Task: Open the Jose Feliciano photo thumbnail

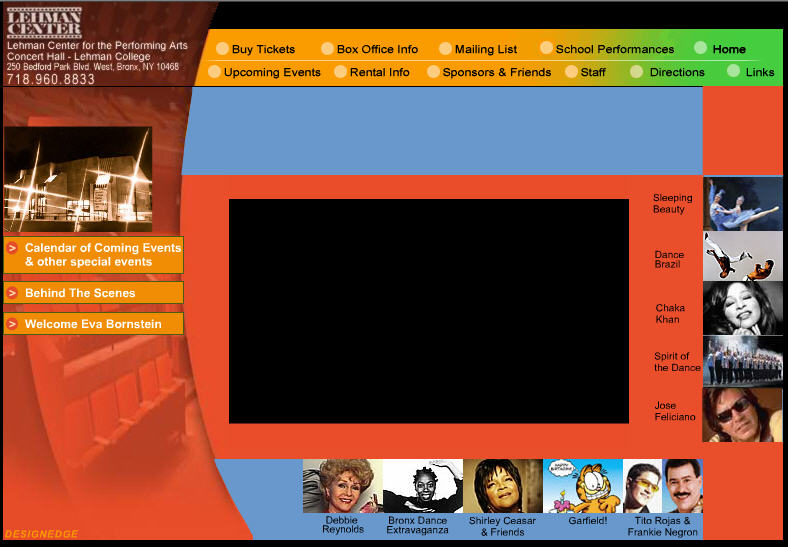Action: [x=743, y=415]
